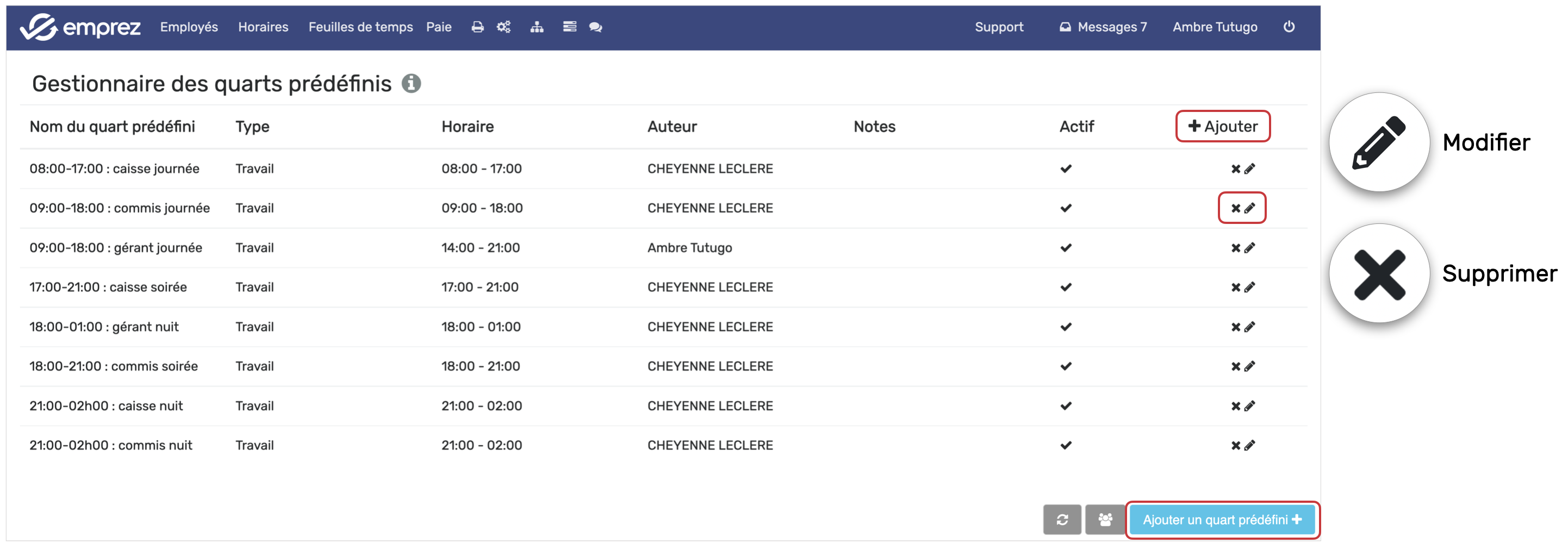
Task: Click the refresh button at bottom
Action: coord(1062,520)
